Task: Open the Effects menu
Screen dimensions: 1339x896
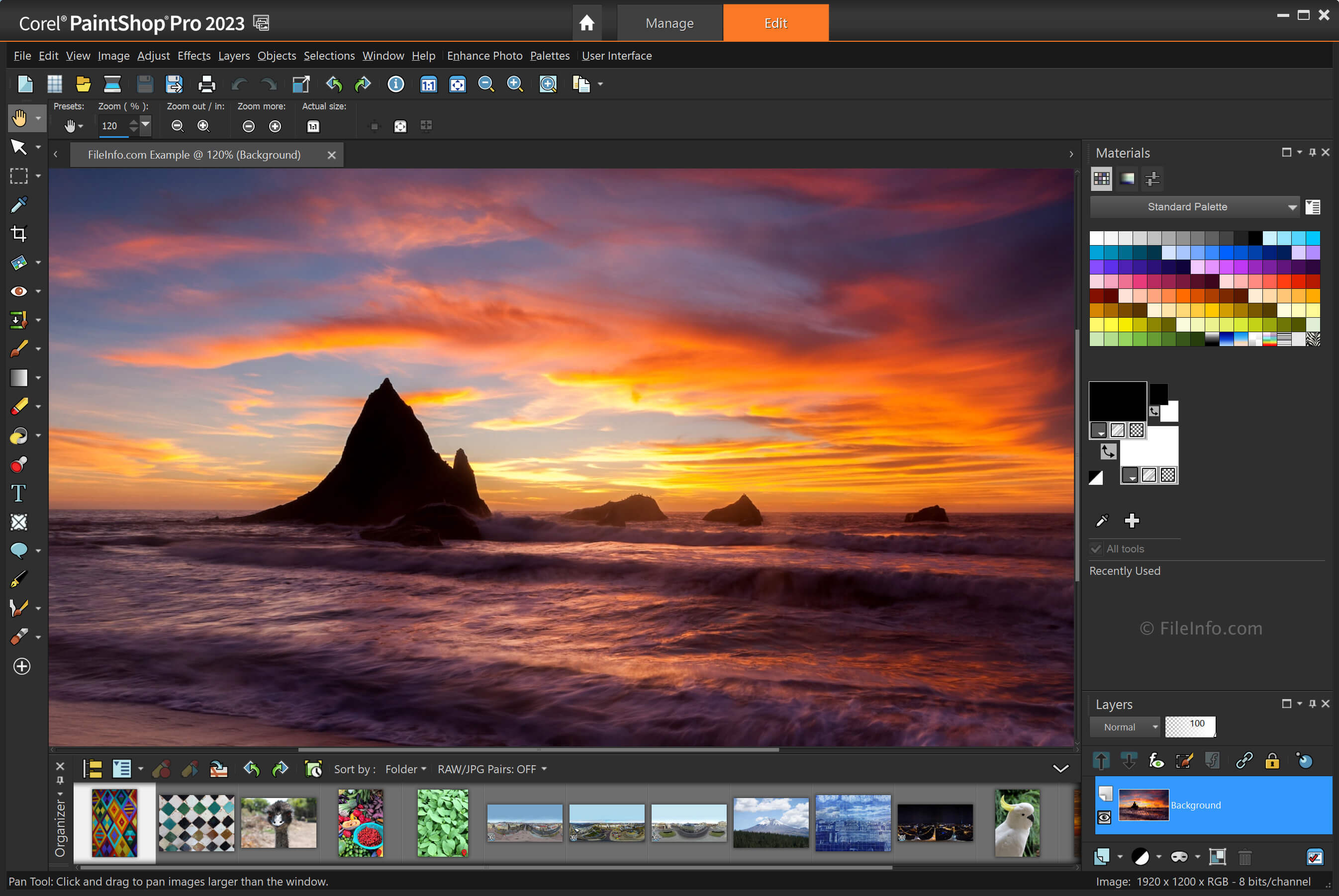Action: pos(192,56)
